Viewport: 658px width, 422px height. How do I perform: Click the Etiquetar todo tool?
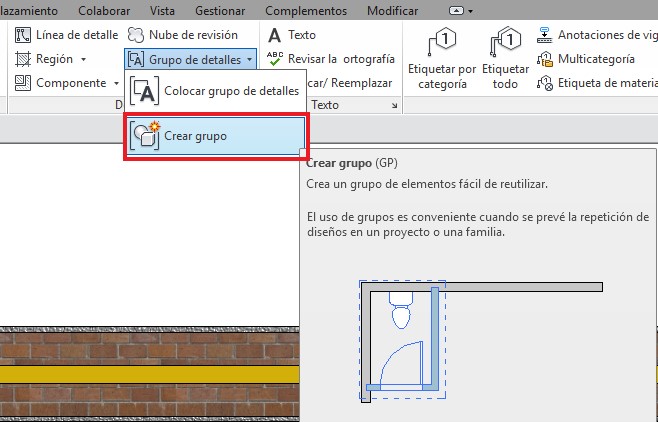click(x=506, y=58)
